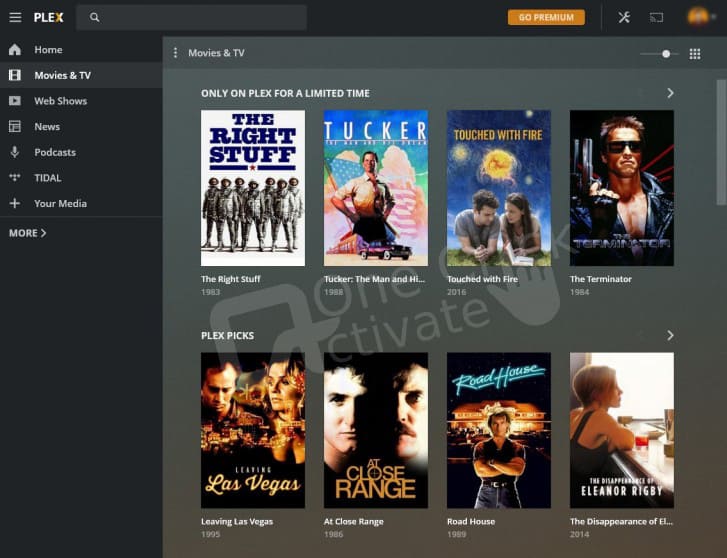727x558 pixels.
Task: Click the cast to device icon
Action: [x=657, y=18]
